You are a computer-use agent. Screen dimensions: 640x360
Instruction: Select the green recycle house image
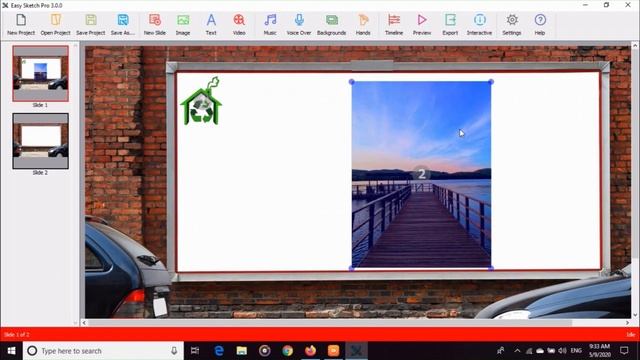click(x=201, y=101)
